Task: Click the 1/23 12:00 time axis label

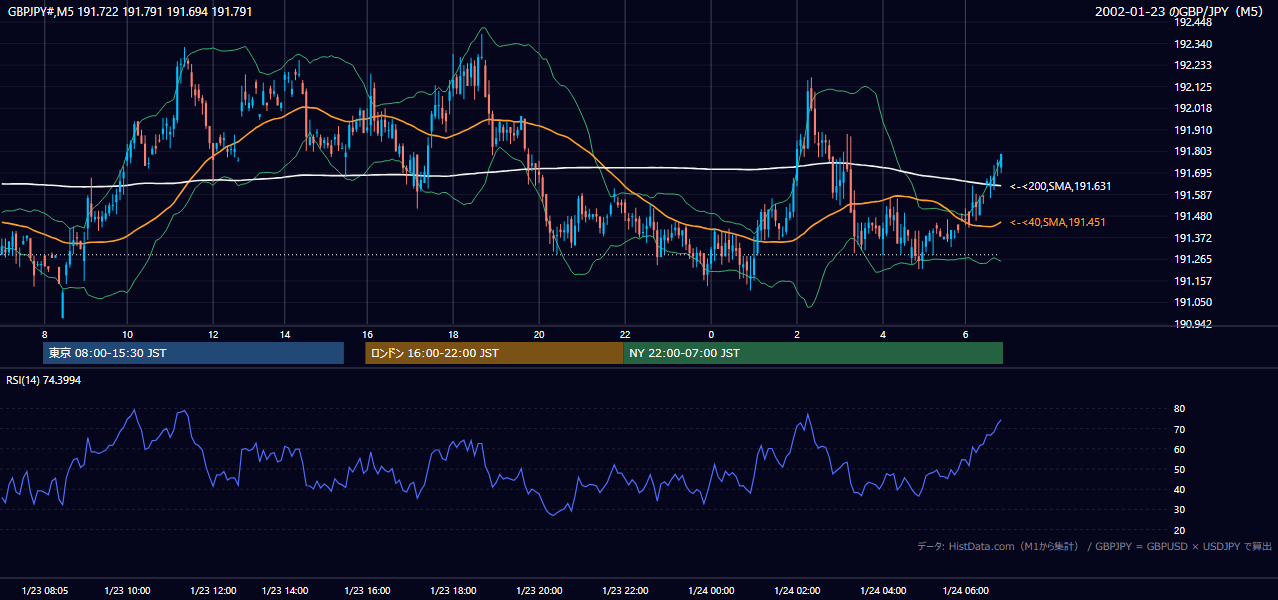Action: coord(213,591)
